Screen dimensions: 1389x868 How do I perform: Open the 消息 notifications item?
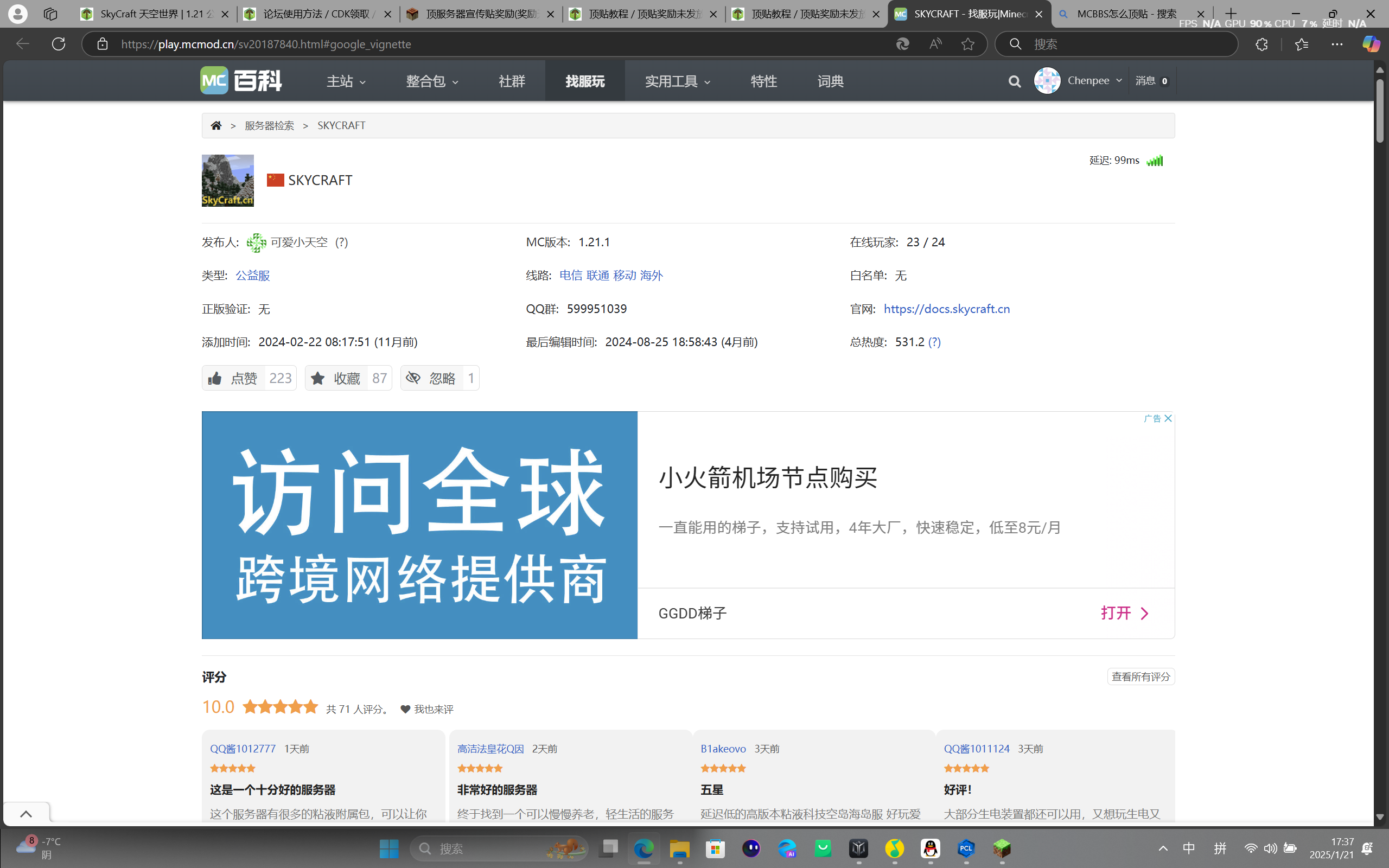point(1152,80)
